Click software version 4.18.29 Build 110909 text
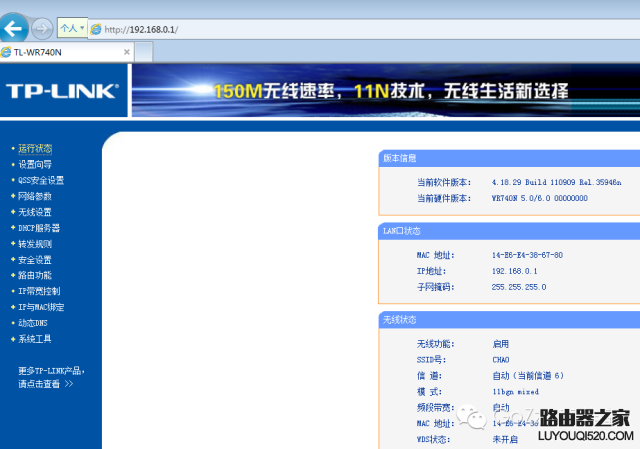 click(556, 182)
